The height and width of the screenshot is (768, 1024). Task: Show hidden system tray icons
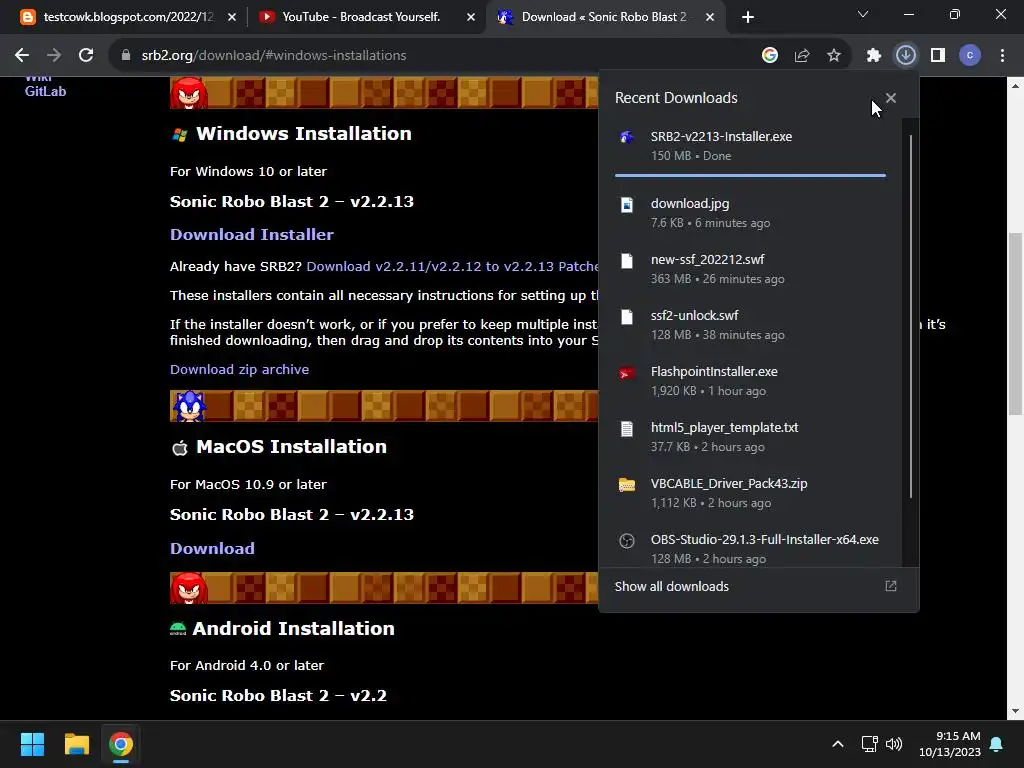click(x=838, y=744)
